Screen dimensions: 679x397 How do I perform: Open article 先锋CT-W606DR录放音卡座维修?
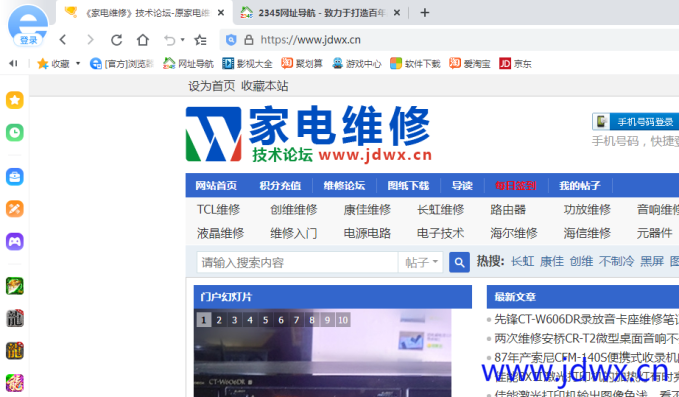pos(586,320)
